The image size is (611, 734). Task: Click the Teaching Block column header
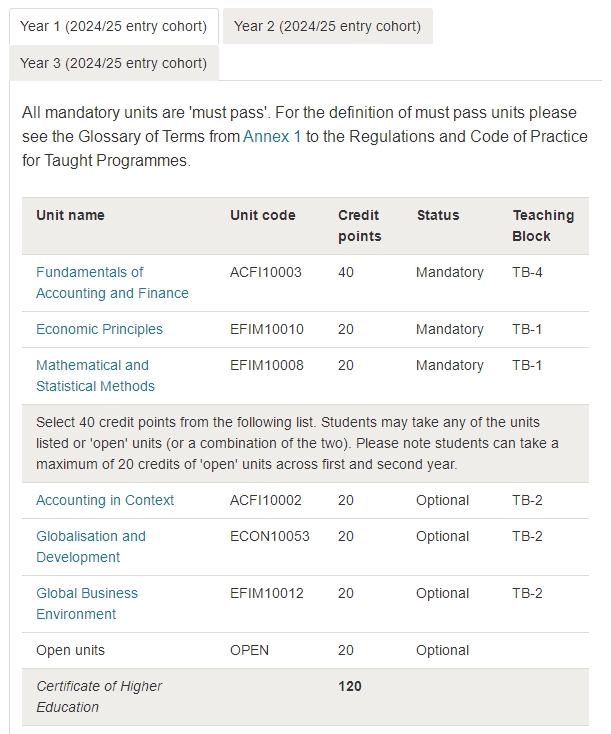(543, 225)
